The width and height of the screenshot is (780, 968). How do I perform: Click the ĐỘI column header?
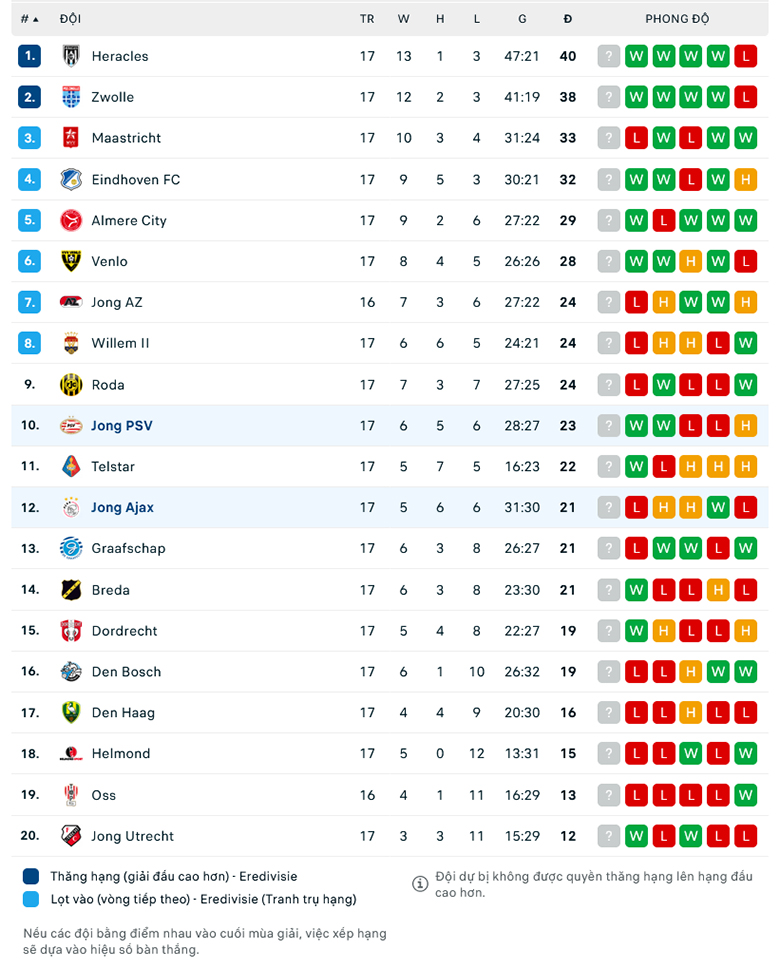70,19
